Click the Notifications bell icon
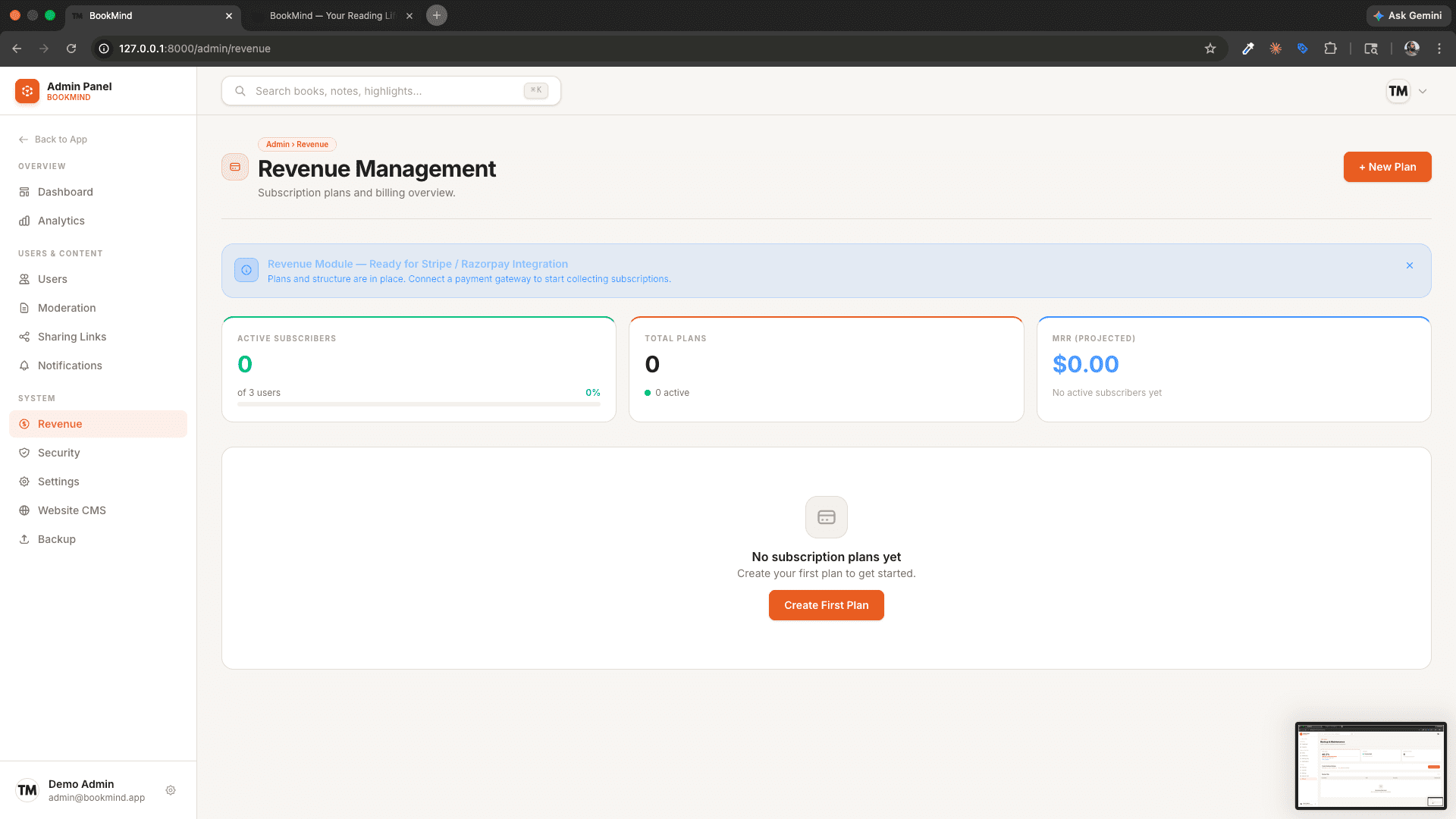 [24, 366]
